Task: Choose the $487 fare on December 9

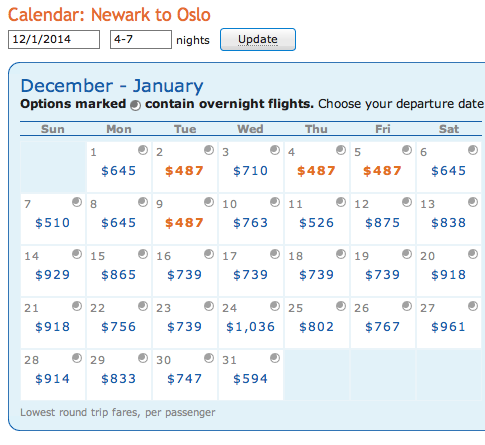Action: click(184, 223)
